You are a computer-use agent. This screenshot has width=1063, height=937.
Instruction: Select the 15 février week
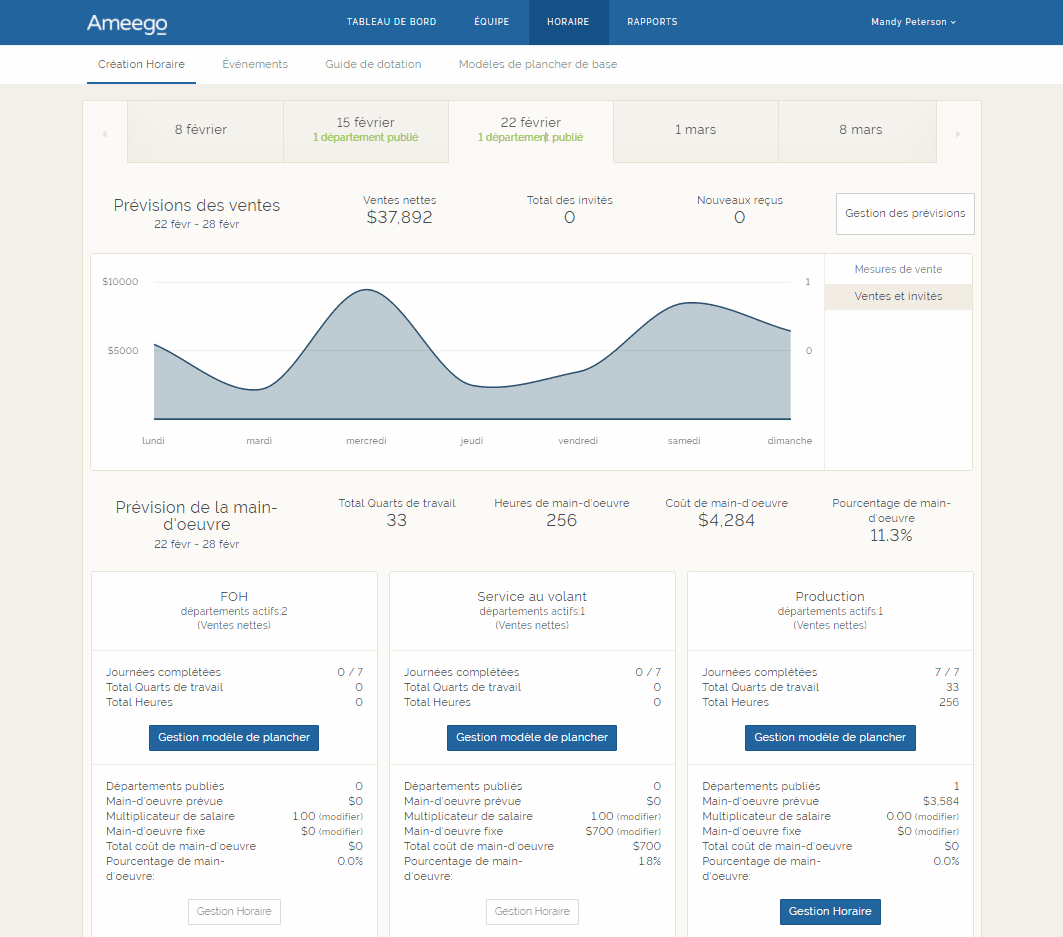(365, 130)
